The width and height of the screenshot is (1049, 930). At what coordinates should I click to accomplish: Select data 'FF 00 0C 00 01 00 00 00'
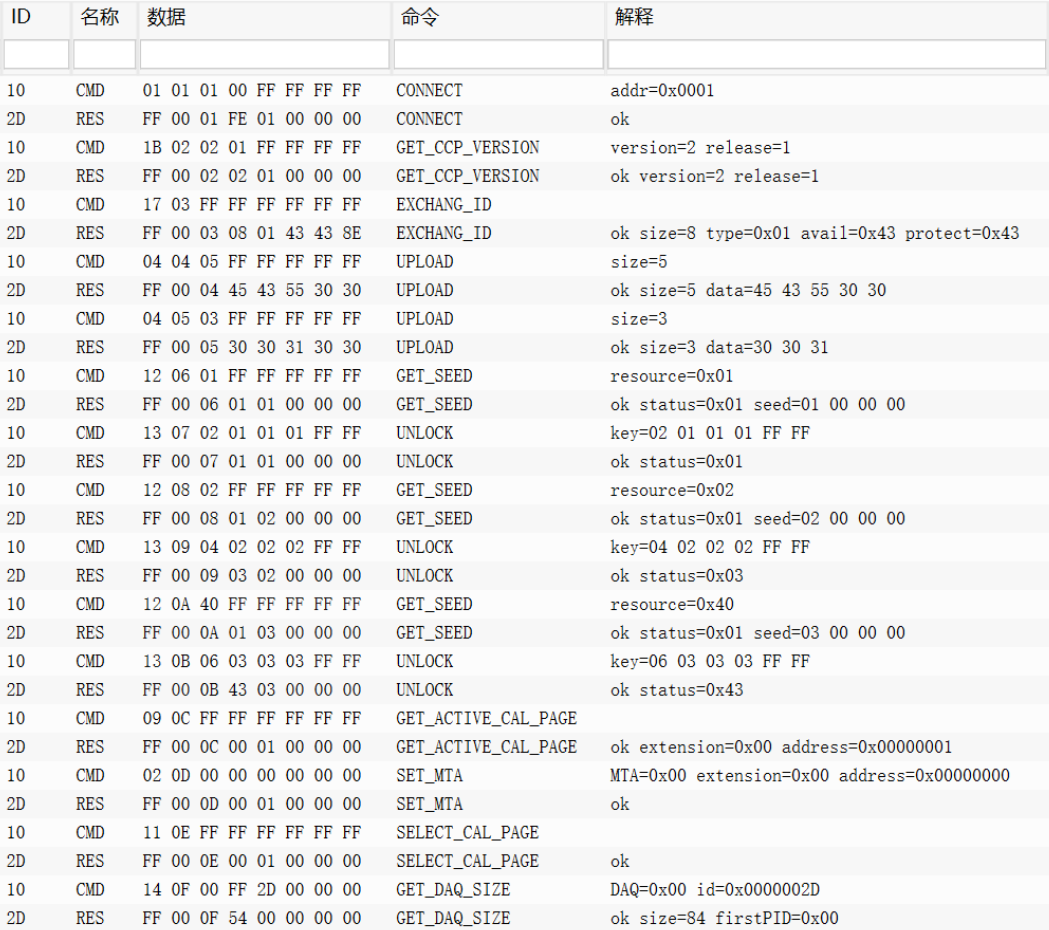point(252,747)
